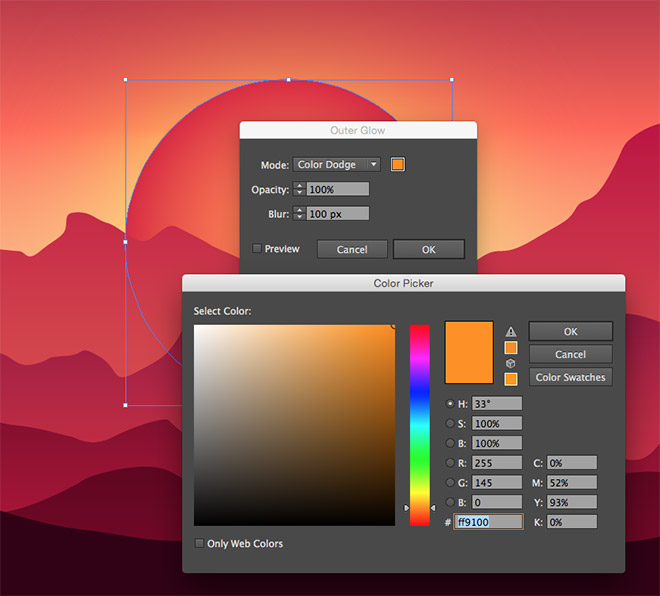Click the bottom-left selection handle of the sun
The width and height of the screenshot is (660, 596).
[125, 405]
